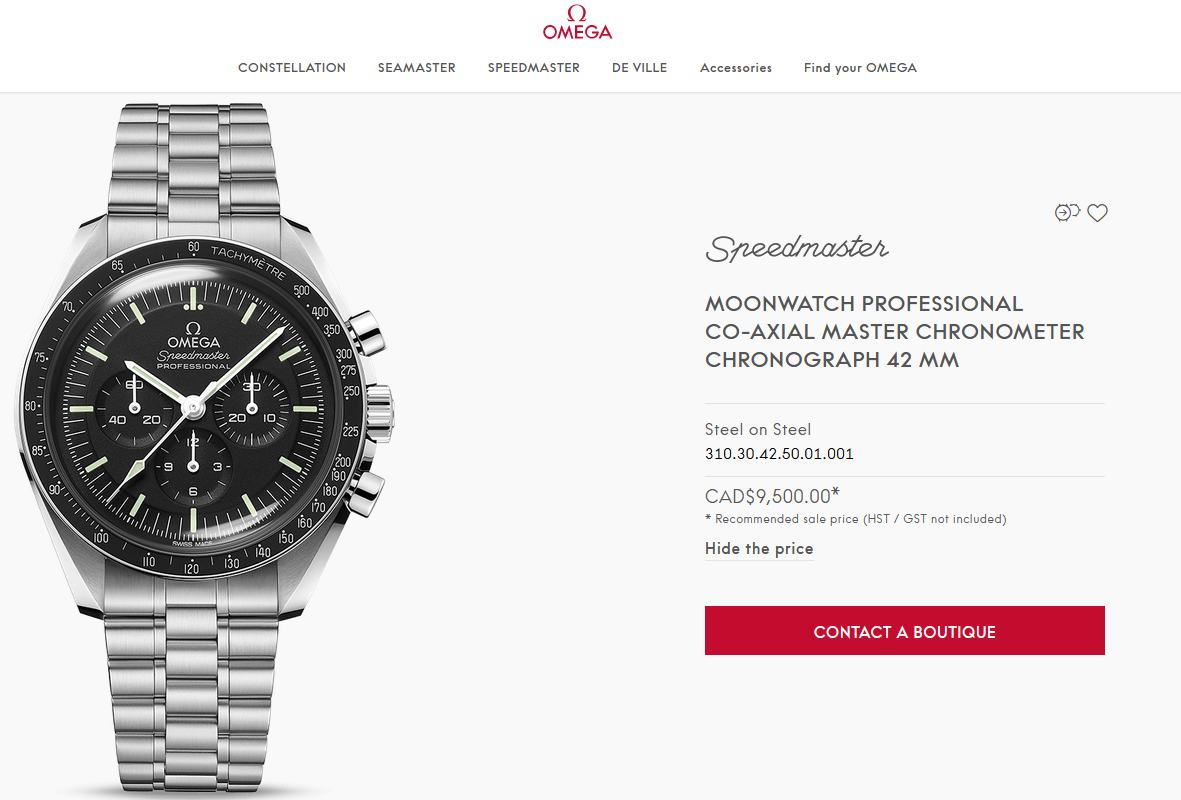Viewport: 1181px width, 800px height.
Task: Open the Find your OMEGA menu
Action: [x=860, y=68]
